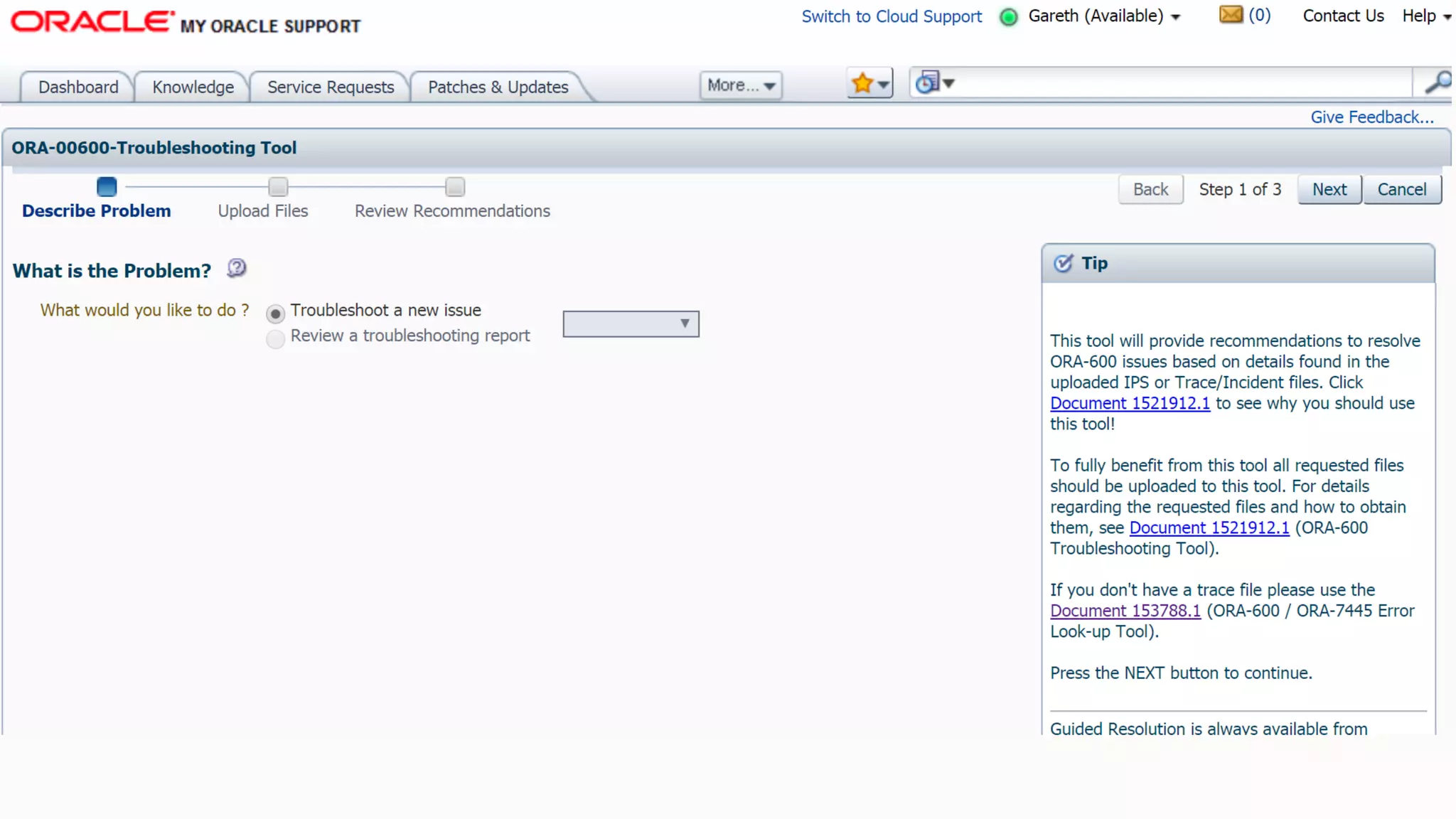Click the search magnifier icon
The width and height of the screenshot is (1456, 819).
click(1437, 82)
